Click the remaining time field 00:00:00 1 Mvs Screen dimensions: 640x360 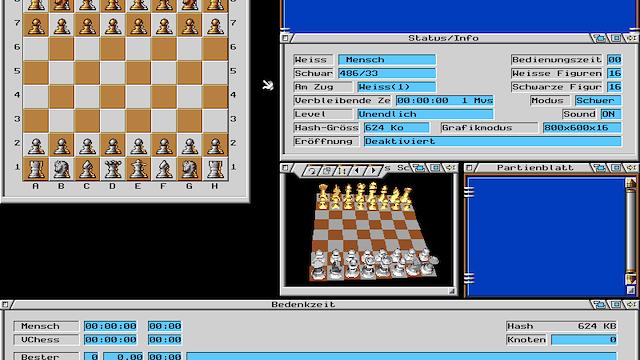point(444,100)
